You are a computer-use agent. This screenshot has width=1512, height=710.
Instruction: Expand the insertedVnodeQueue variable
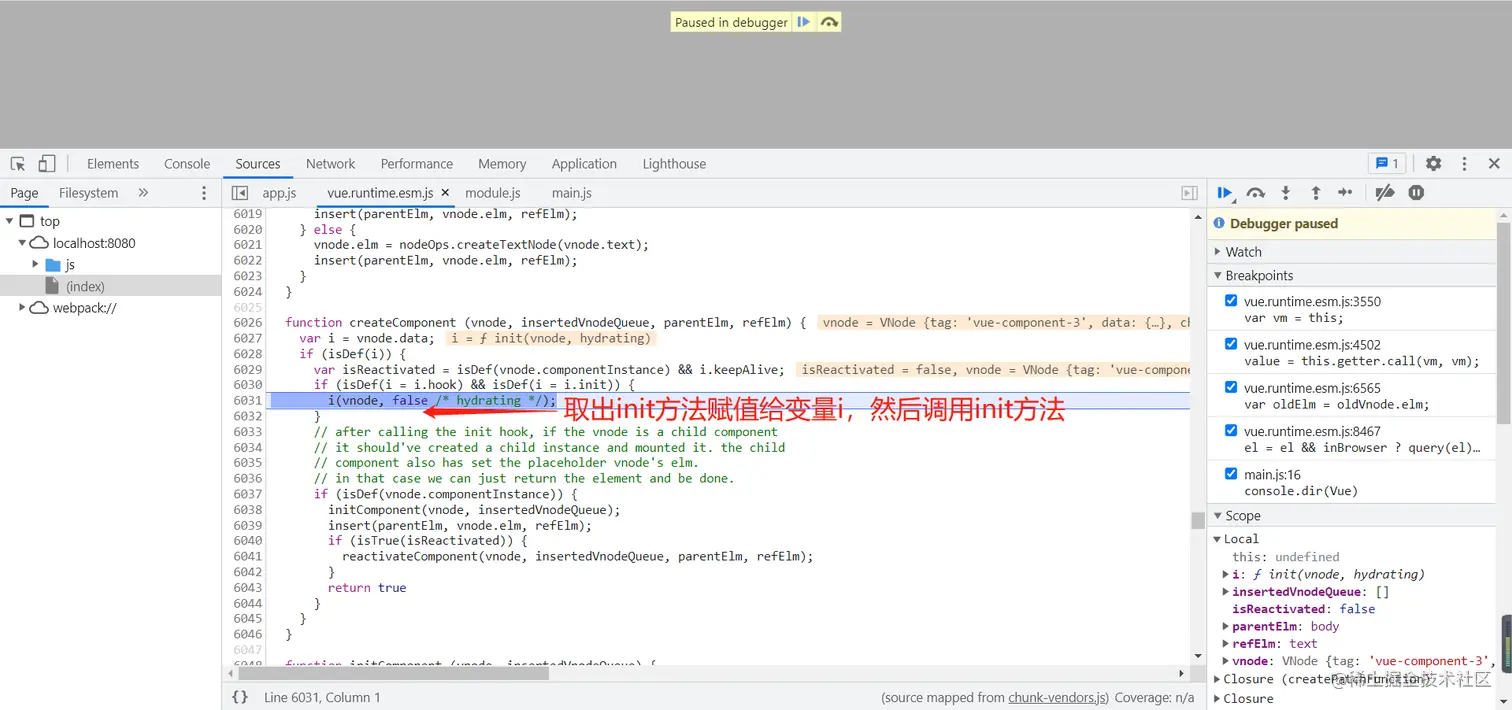click(1227, 592)
